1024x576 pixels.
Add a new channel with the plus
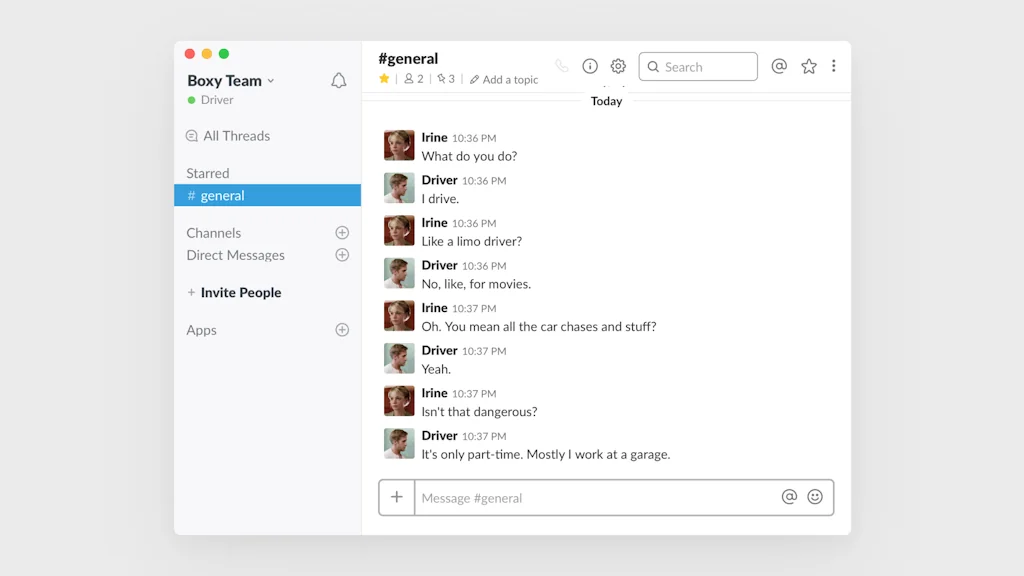point(342,232)
